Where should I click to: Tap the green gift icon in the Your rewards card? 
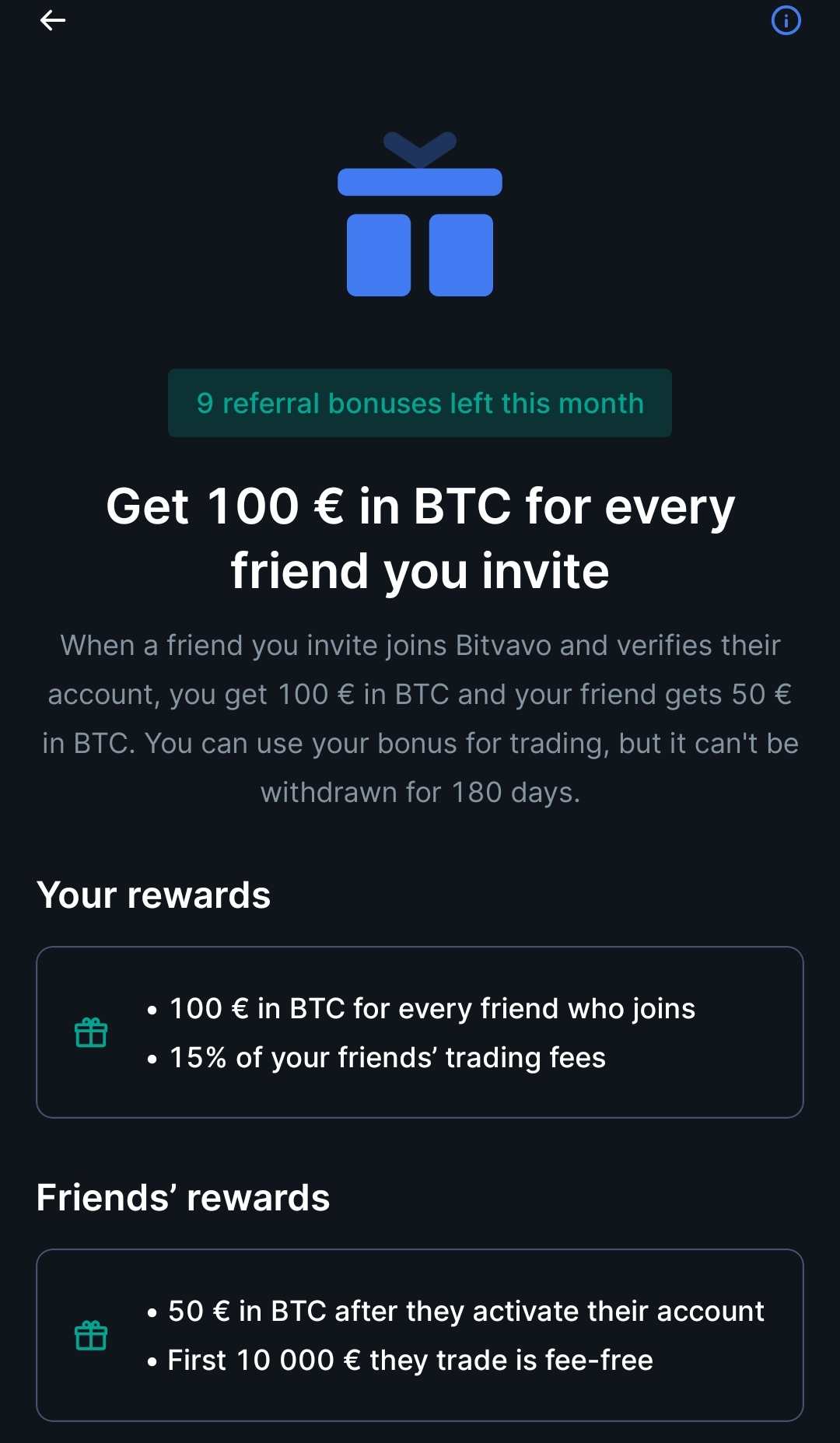91,1032
